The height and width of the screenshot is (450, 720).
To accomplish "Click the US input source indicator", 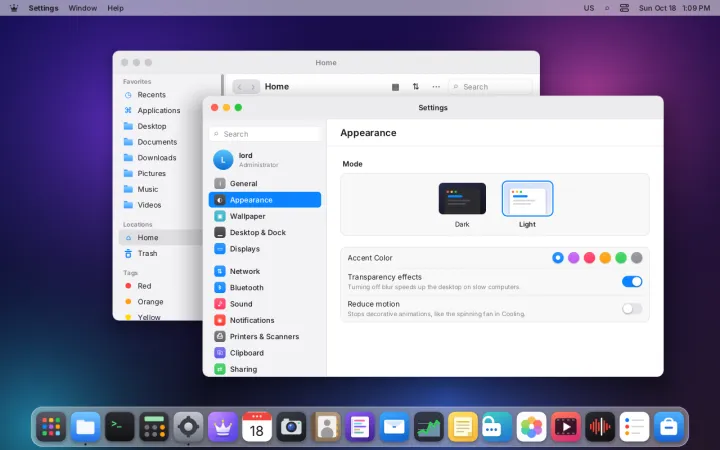I will tap(589, 8).
